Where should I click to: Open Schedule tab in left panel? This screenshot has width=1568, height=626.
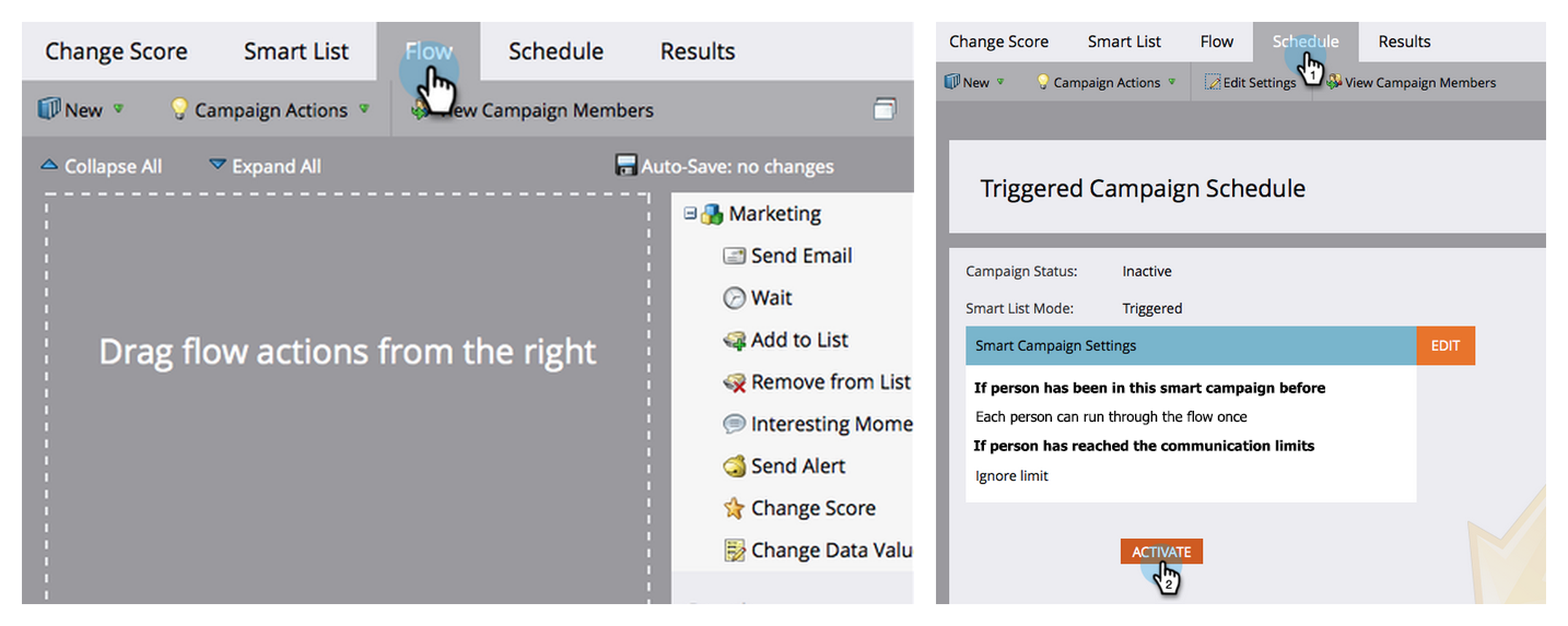click(555, 51)
